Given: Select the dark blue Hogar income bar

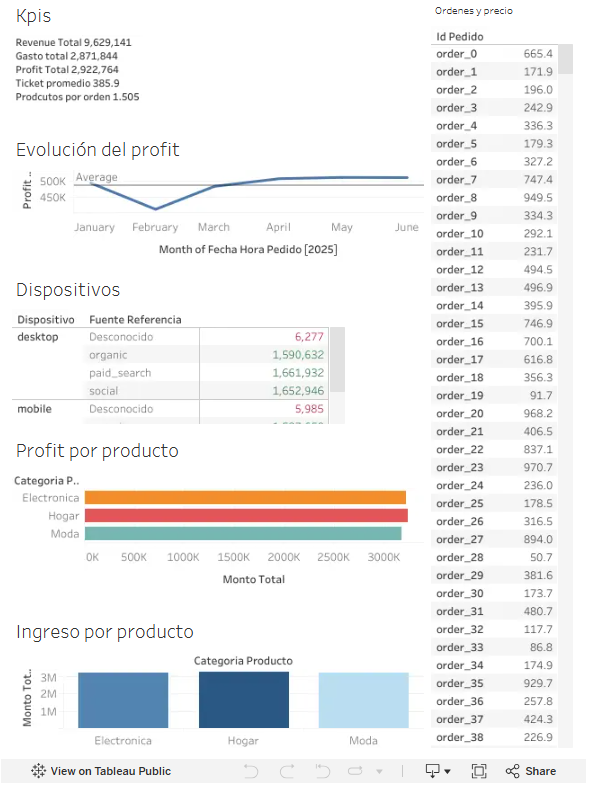Looking at the screenshot, I should pyautogui.click(x=244, y=700).
